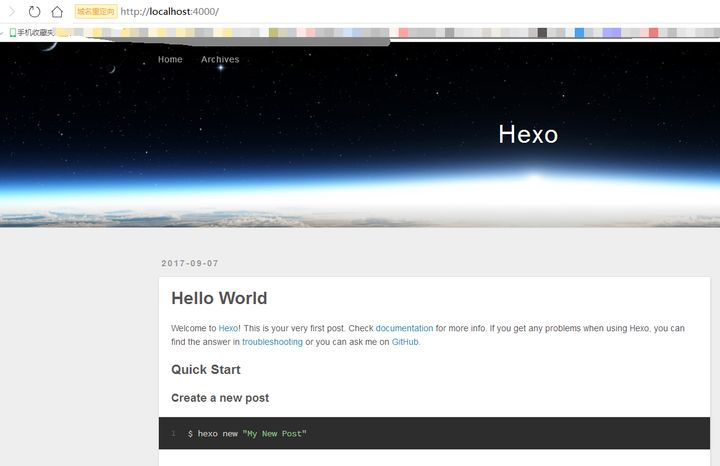
Task: Open the Hello World post title
Action: click(219, 298)
